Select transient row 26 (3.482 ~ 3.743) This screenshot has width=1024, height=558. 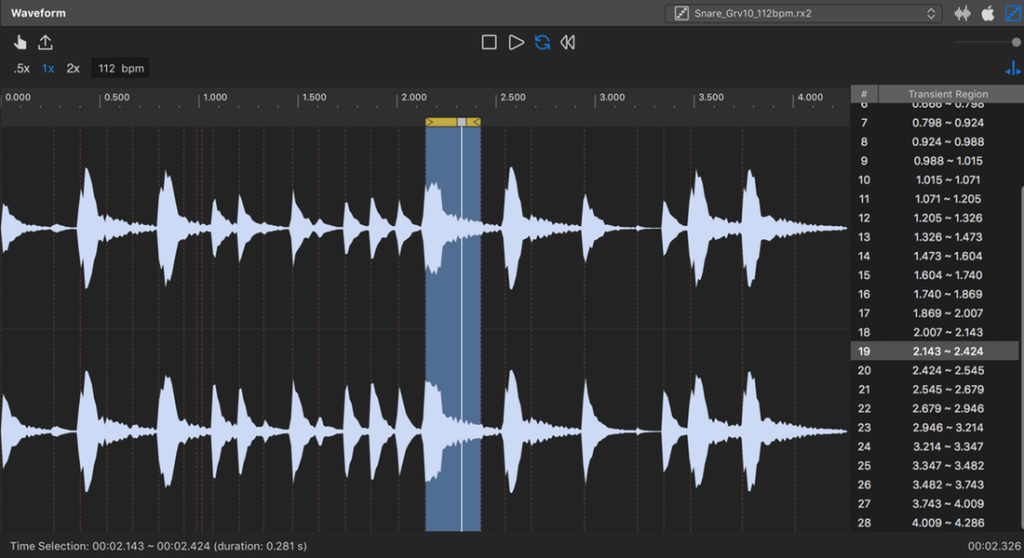(x=935, y=485)
